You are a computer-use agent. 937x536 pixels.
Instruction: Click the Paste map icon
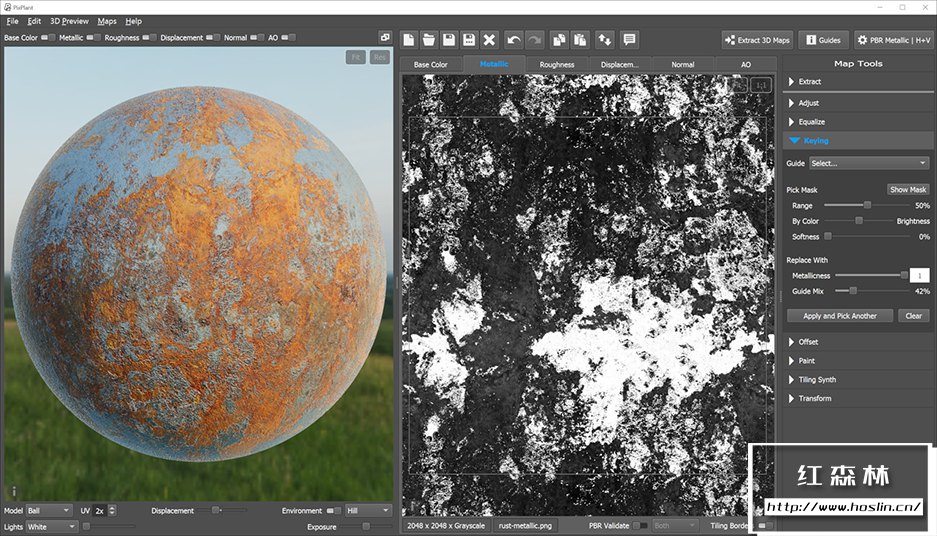pos(579,40)
